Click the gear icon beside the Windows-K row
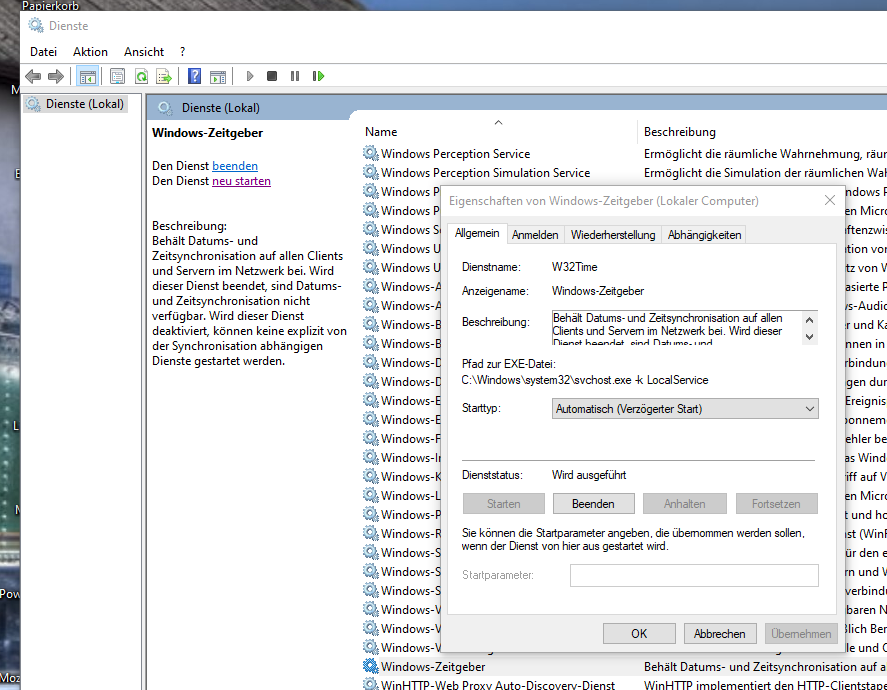 pos(371,476)
